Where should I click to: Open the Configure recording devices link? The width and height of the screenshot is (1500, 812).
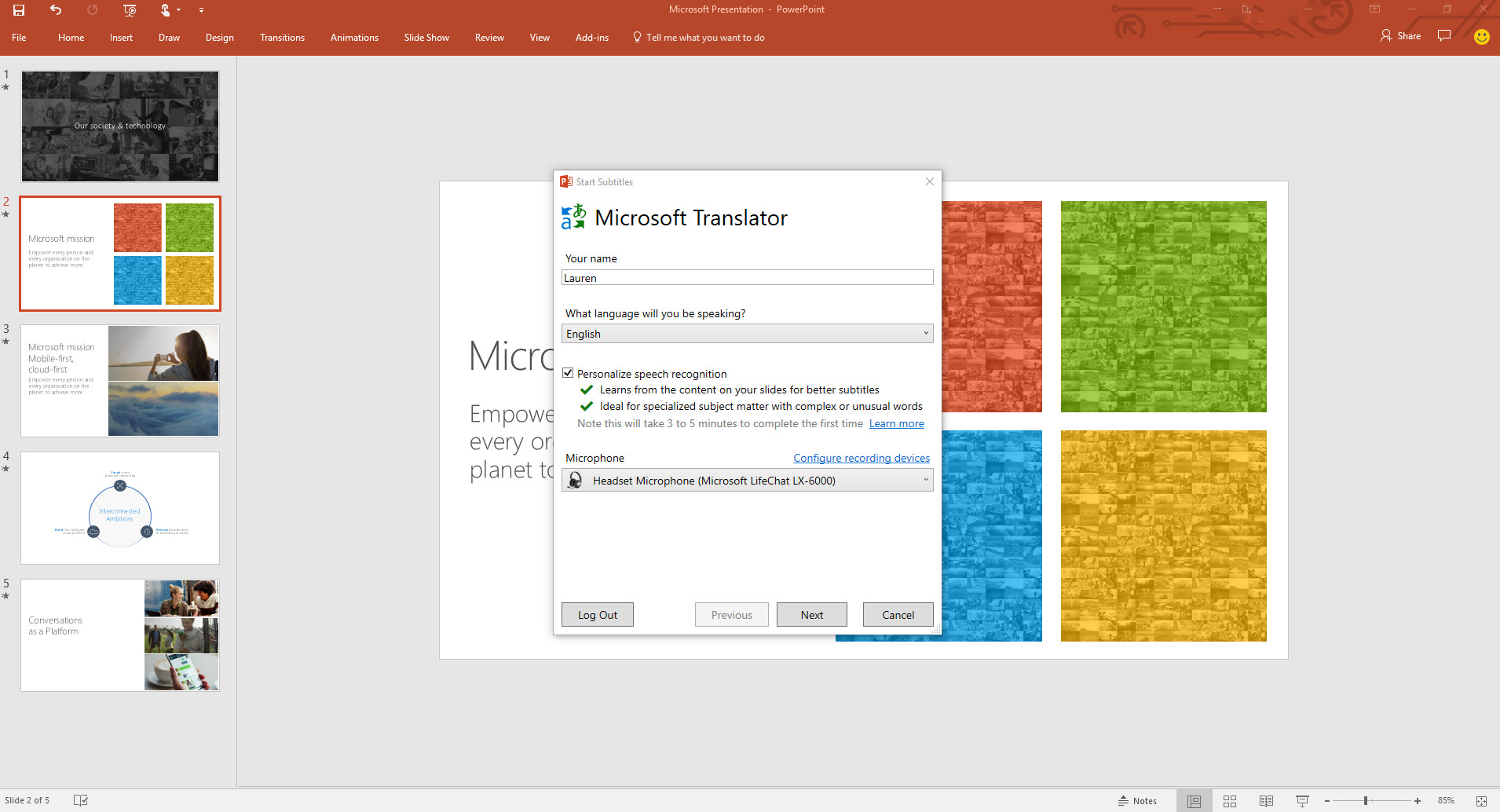[x=861, y=458]
